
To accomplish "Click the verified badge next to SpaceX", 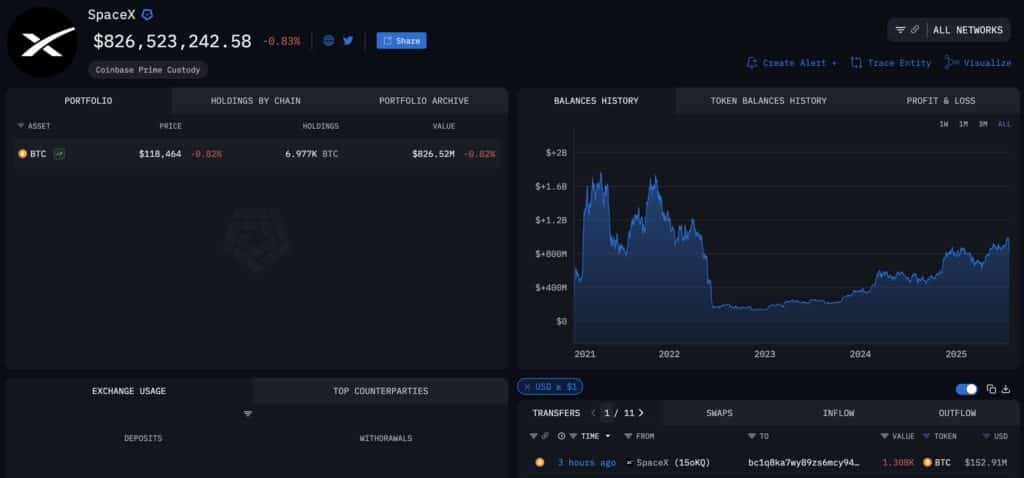I will [x=148, y=14].
